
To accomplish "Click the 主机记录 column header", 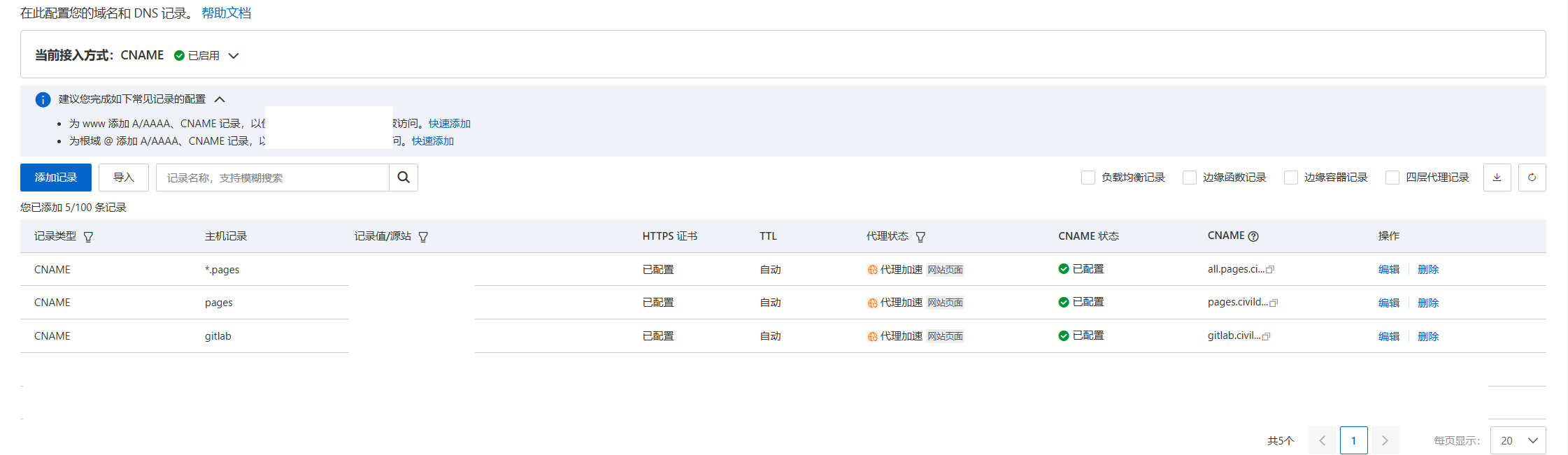I will coord(226,236).
